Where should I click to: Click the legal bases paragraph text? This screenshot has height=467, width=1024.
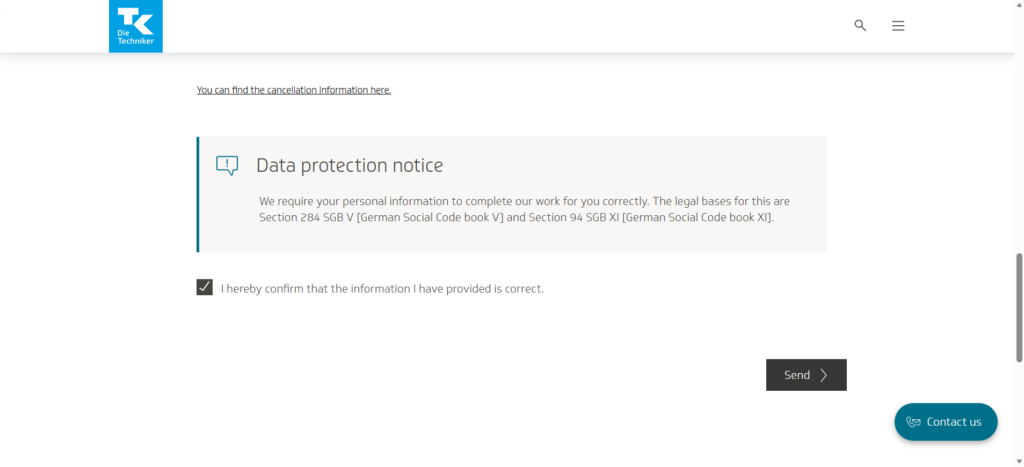[x=515, y=209]
